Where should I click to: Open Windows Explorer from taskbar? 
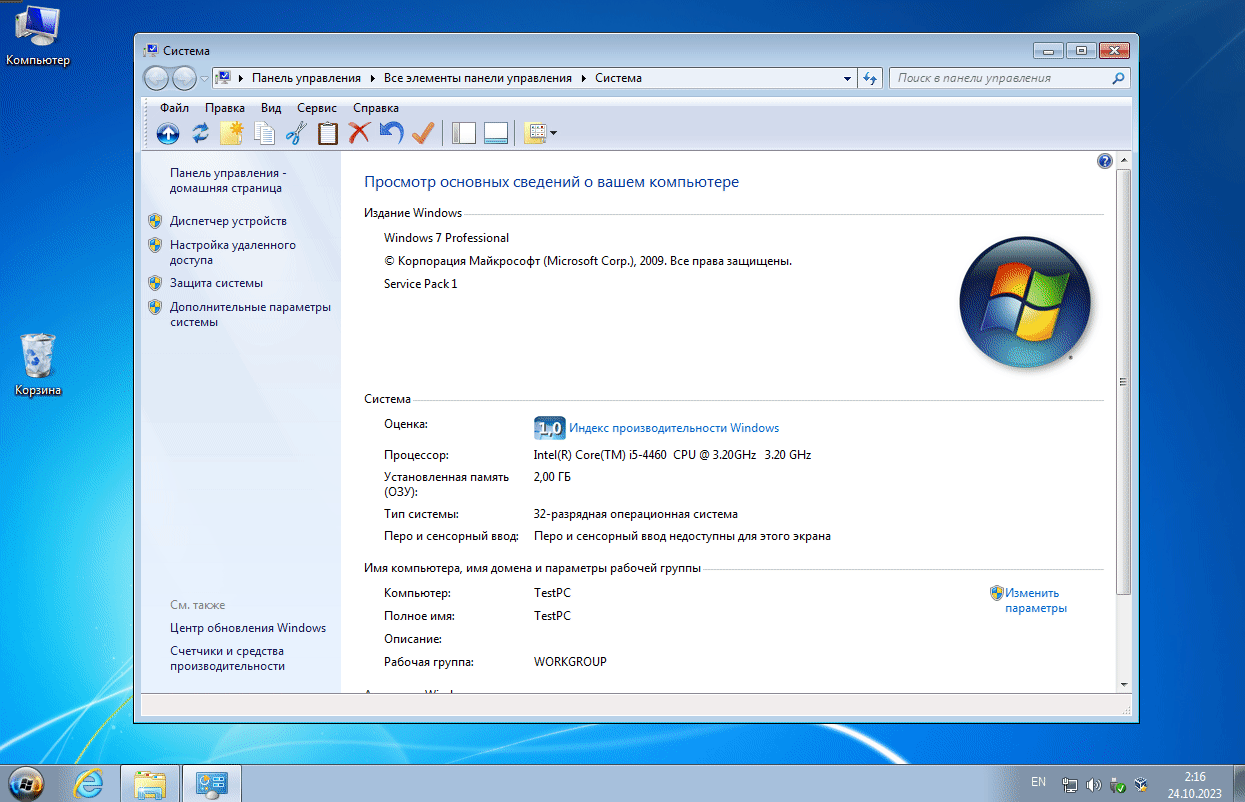150,783
